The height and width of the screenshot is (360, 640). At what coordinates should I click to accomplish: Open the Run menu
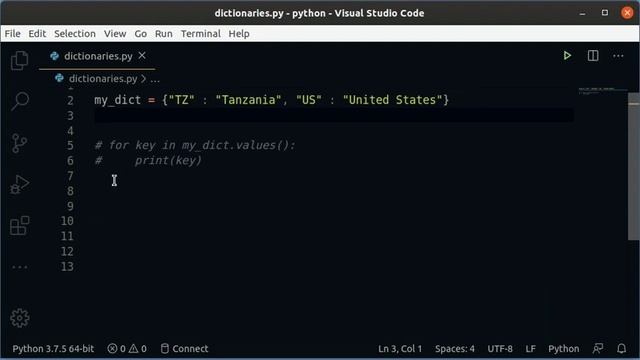pyautogui.click(x=164, y=33)
